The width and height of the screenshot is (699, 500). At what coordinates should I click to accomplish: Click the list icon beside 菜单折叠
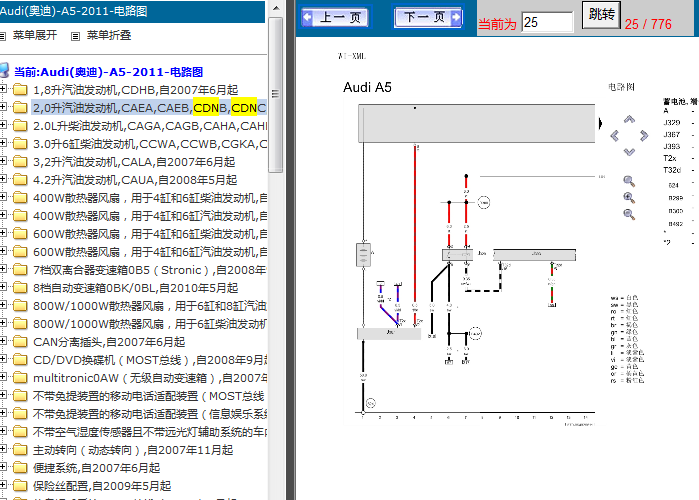coord(75,36)
